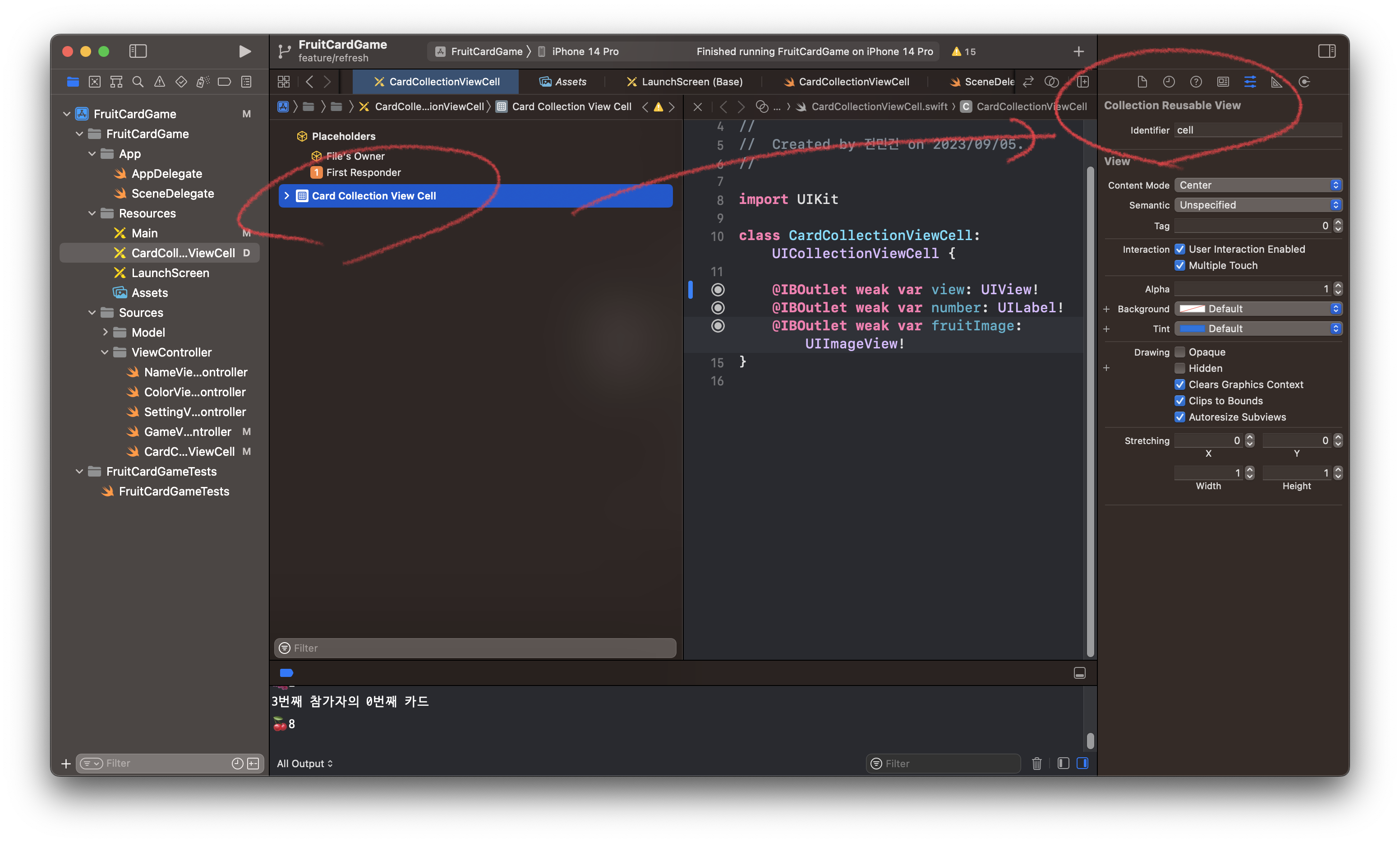Select the Attributes inspector icon

click(x=1249, y=82)
